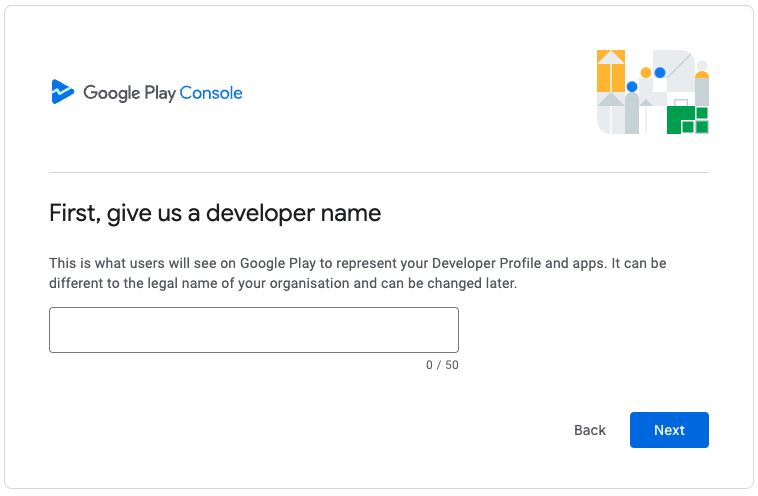Click the "First, give us a developer name" heading
The image size is (758, 496).
click(x=215, y=213)
